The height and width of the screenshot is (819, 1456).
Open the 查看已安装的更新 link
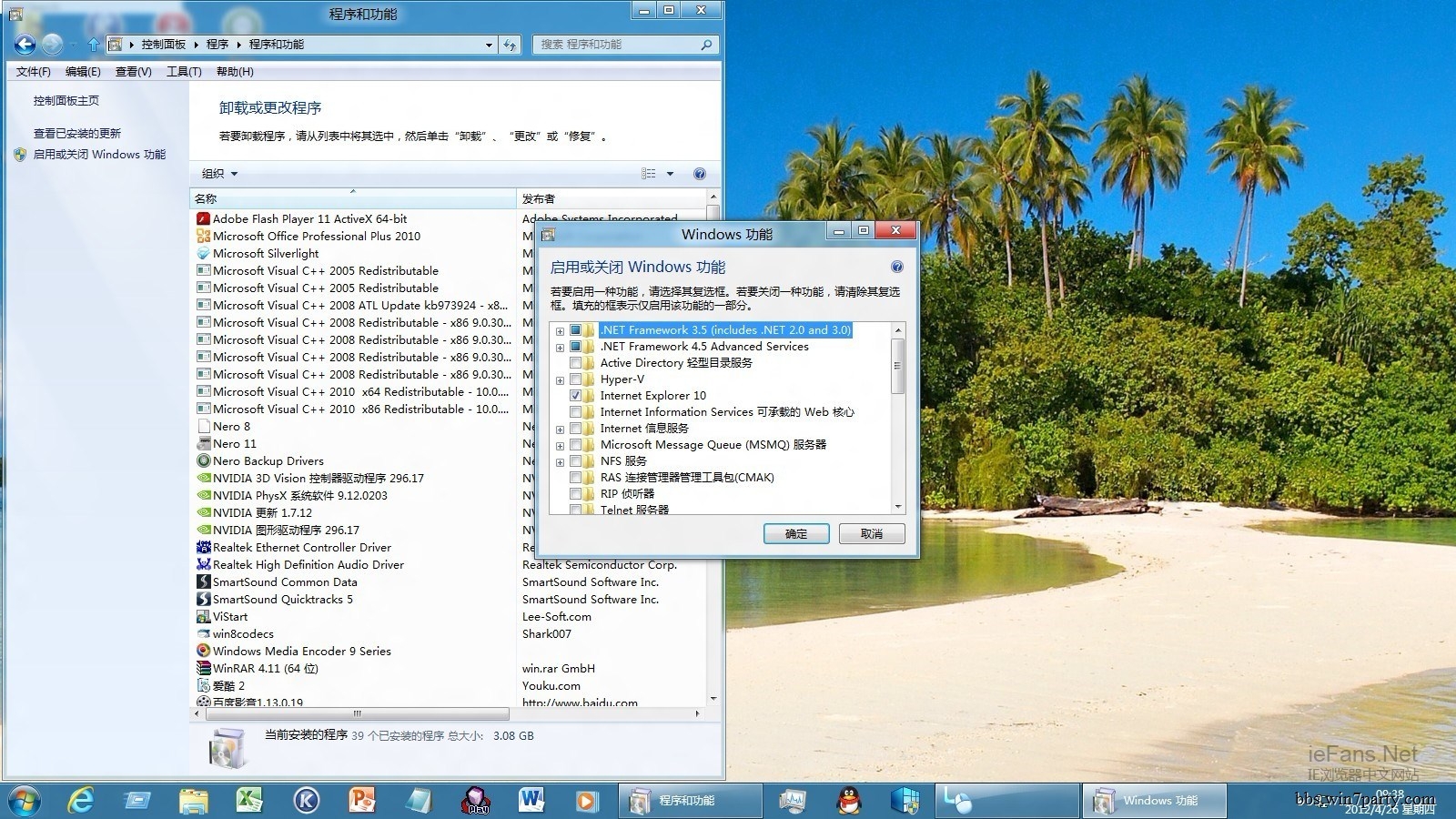coord(77,134)
